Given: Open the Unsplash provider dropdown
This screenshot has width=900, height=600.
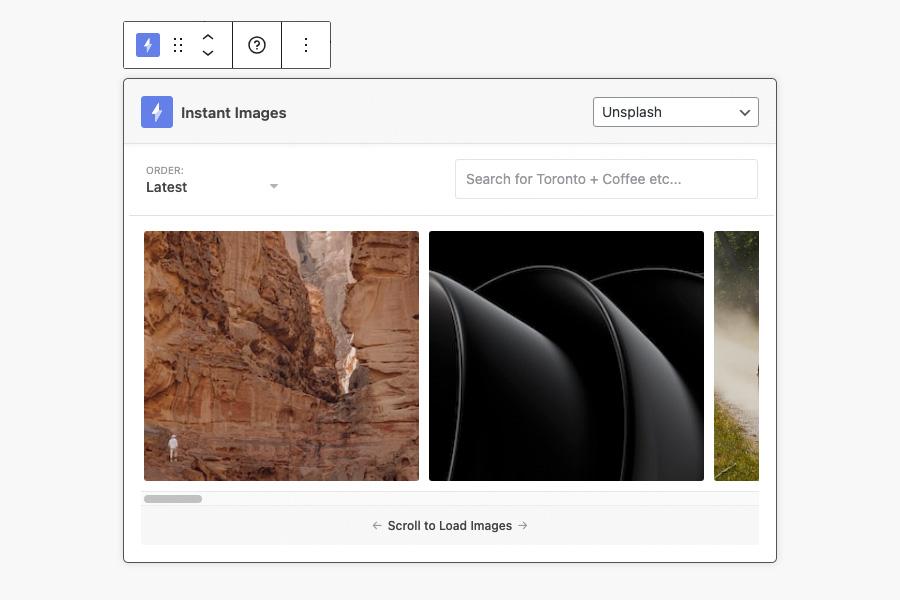Looking at the screenshot, I should coord(676,112).
